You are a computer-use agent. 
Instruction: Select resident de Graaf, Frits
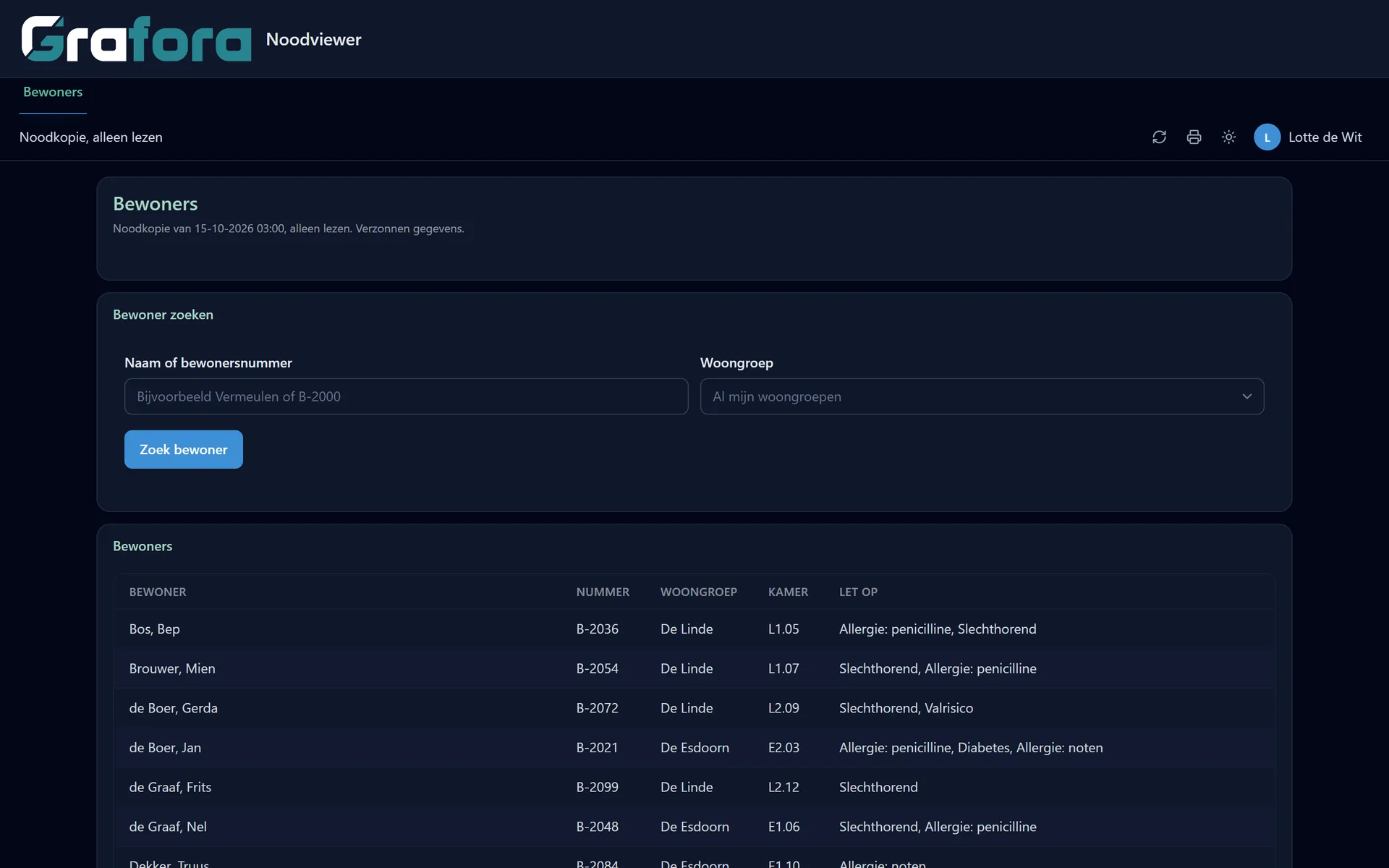coord(170,787)
